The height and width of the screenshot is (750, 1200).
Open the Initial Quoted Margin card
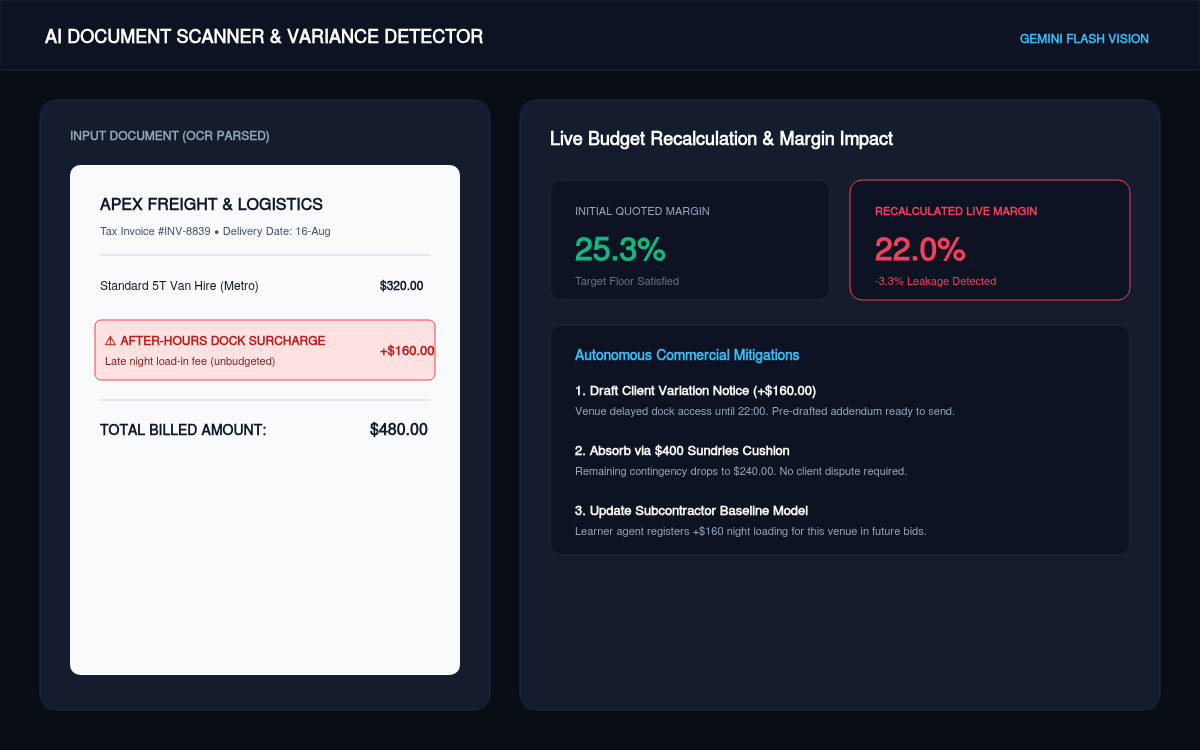click(x=690, y=240)
